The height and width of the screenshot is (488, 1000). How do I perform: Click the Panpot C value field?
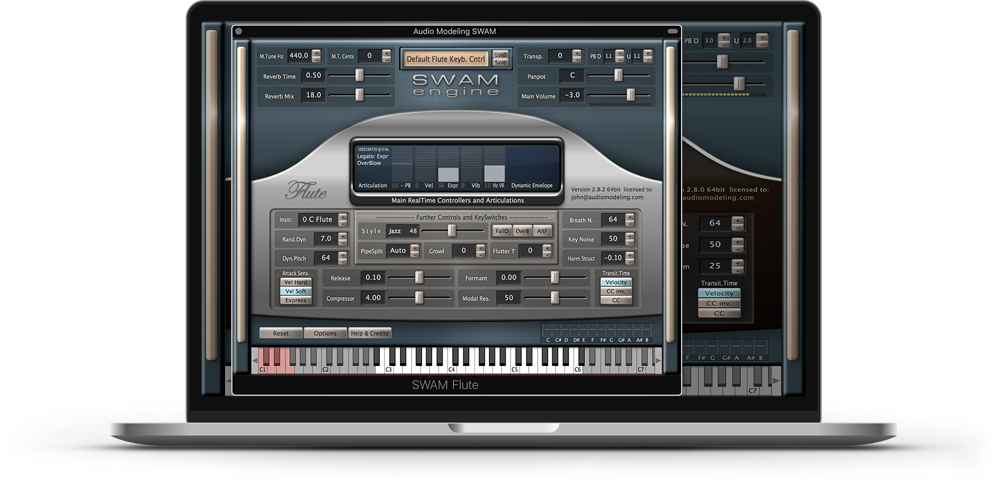pyautogui.click(x=572, y=75)
